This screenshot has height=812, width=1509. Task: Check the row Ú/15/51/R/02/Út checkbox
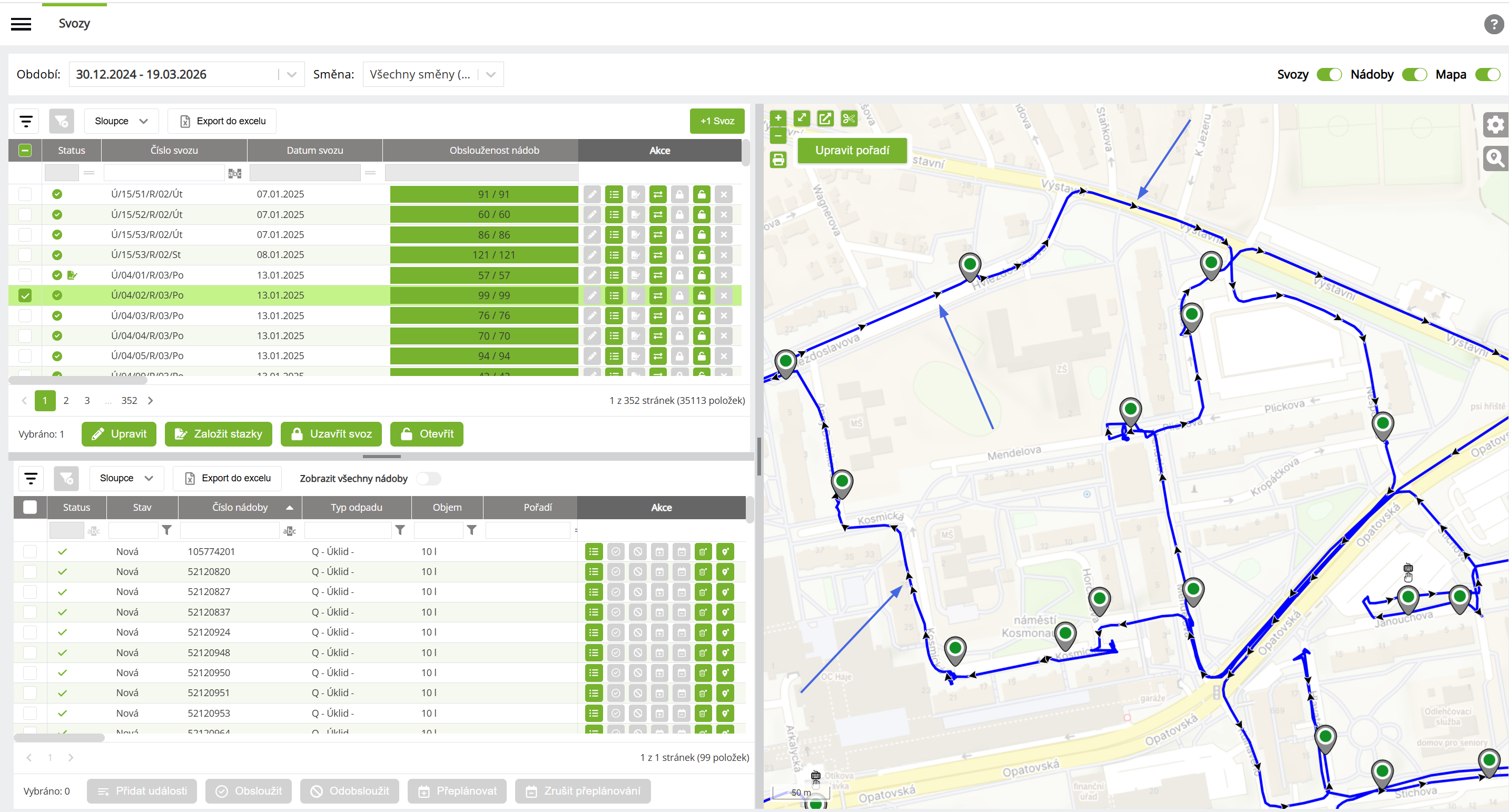tap(25, 194)
